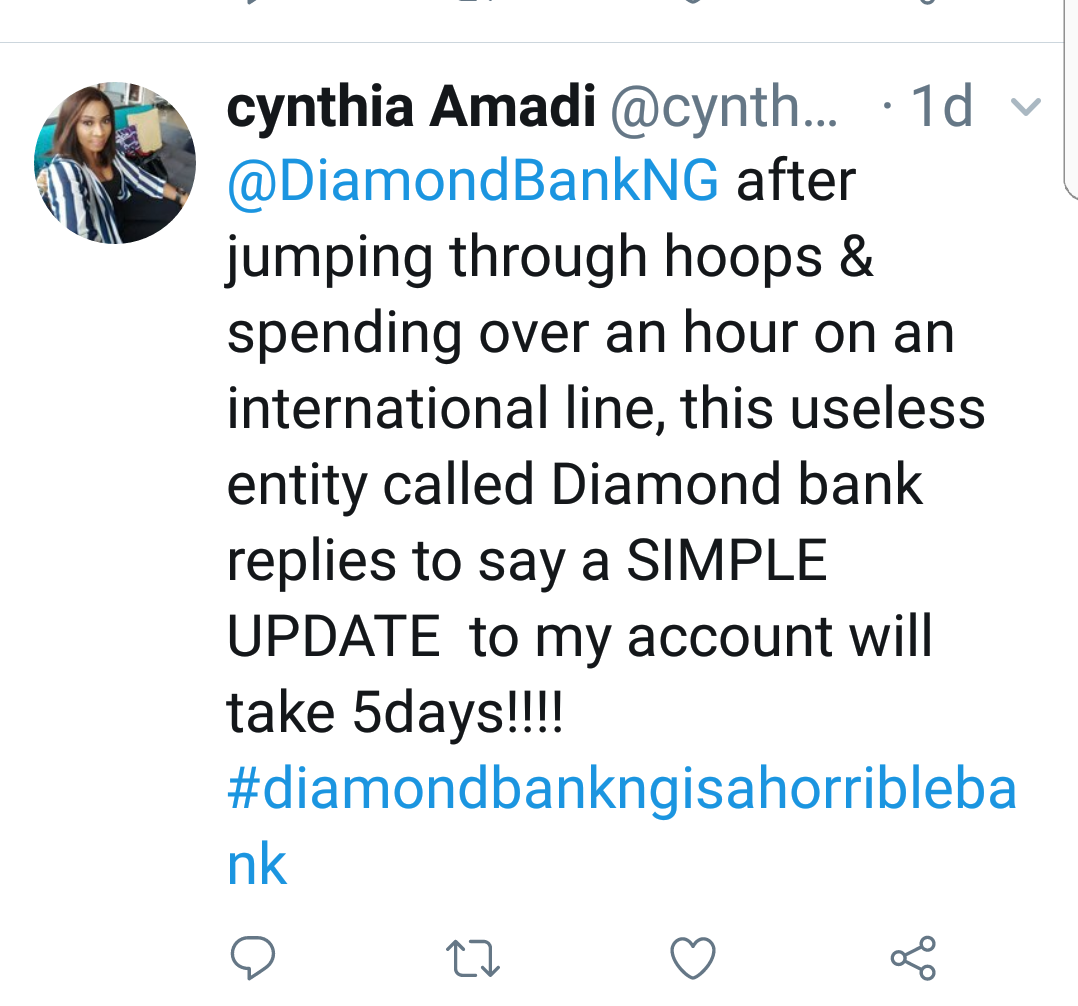Reply to cynthia Amadi's tweet

(252, 957)
